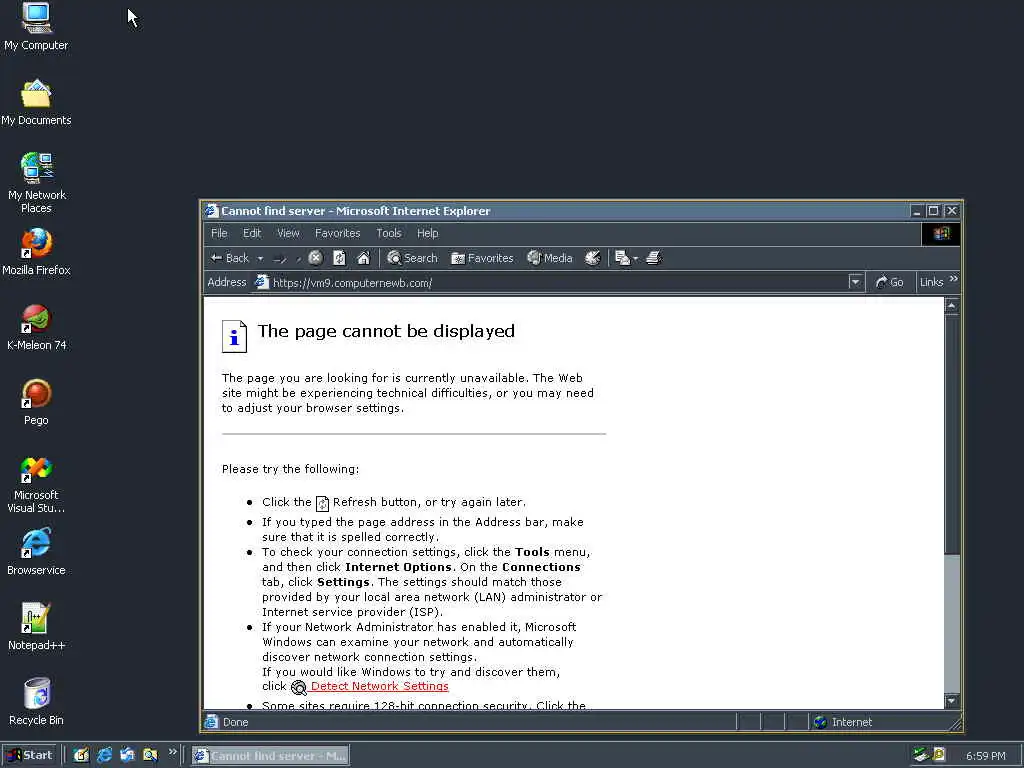1024x768 pixels.
Task: Click the scrollbar up arrow
Action: pos(952,306)
